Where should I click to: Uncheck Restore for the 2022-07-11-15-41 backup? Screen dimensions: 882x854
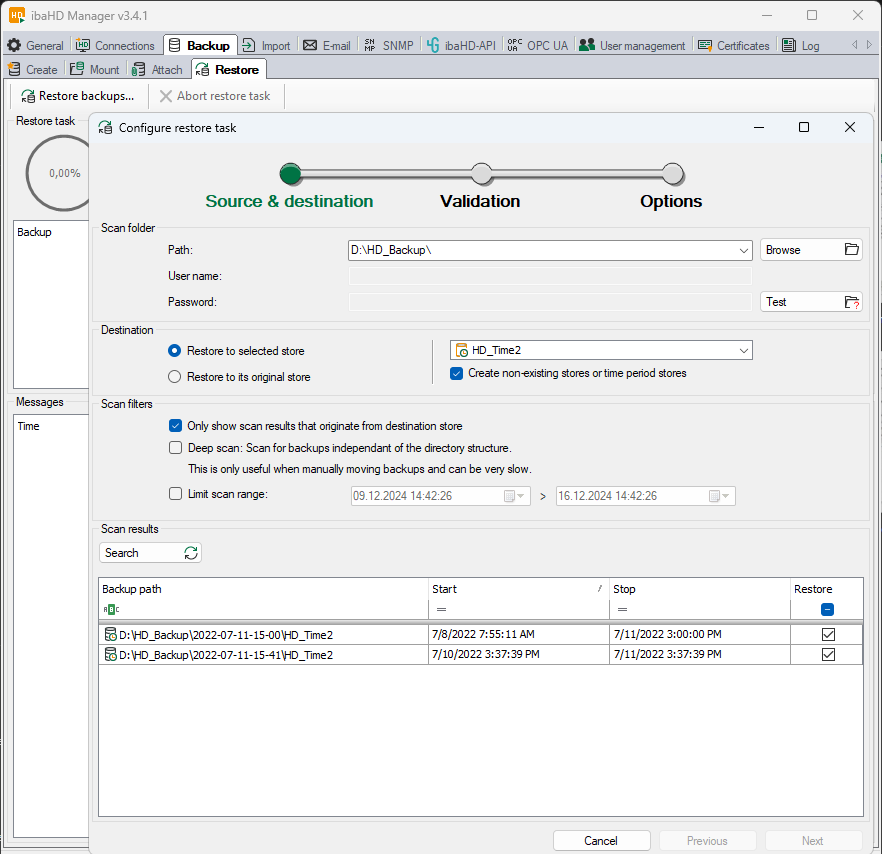pos(827,655)
